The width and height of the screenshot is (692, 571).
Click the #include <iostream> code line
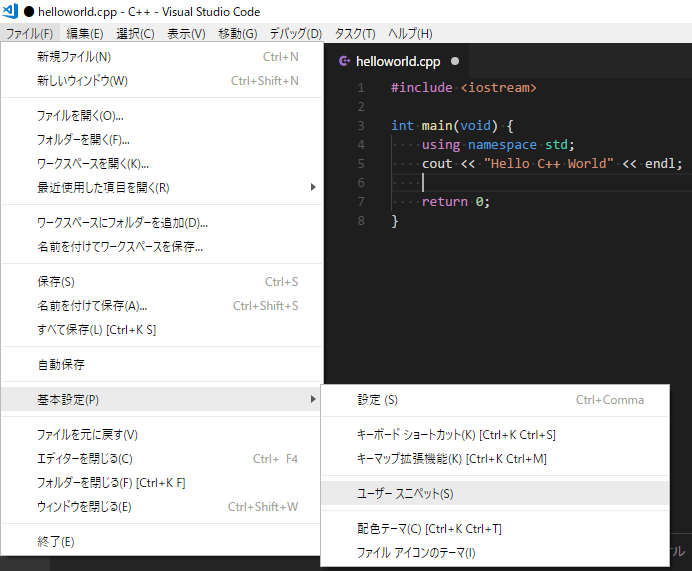463,87
